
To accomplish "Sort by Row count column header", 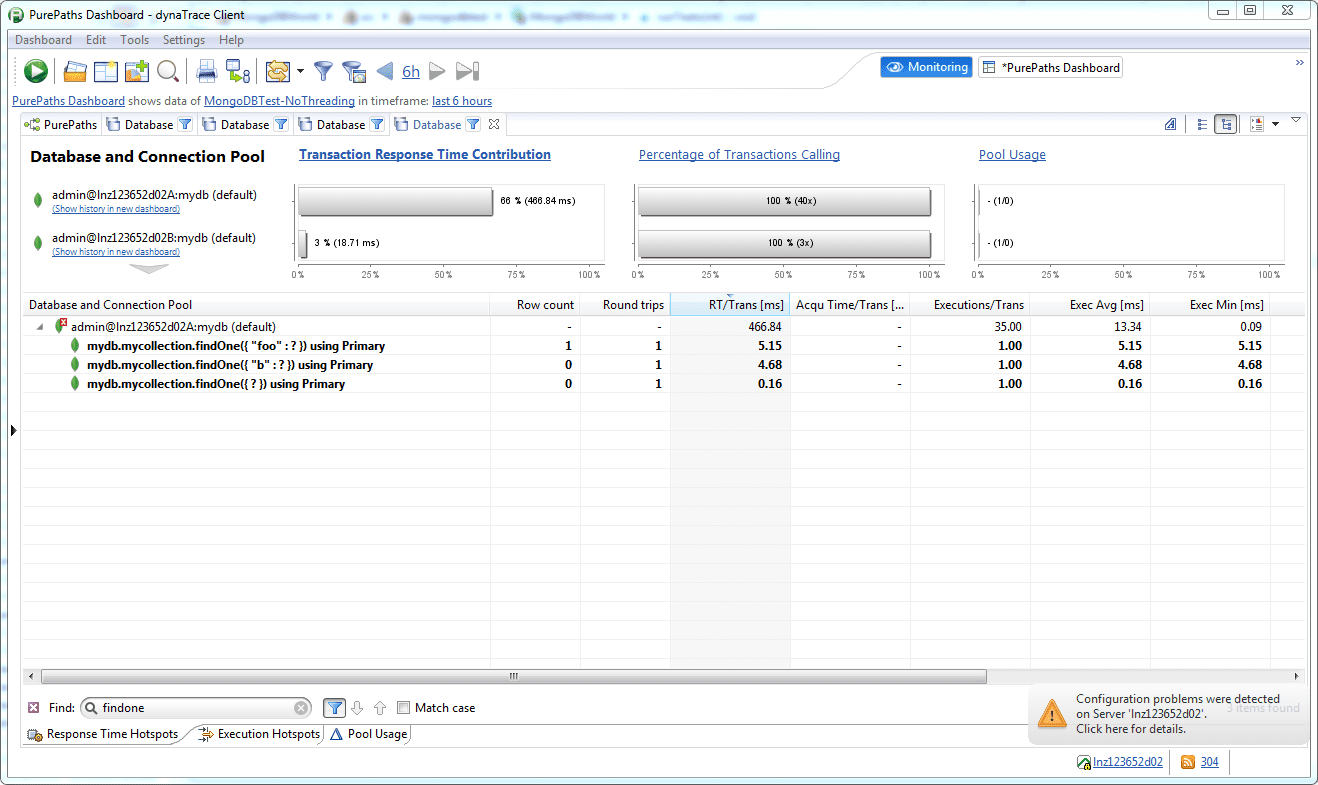I will [x=535, y=305].
